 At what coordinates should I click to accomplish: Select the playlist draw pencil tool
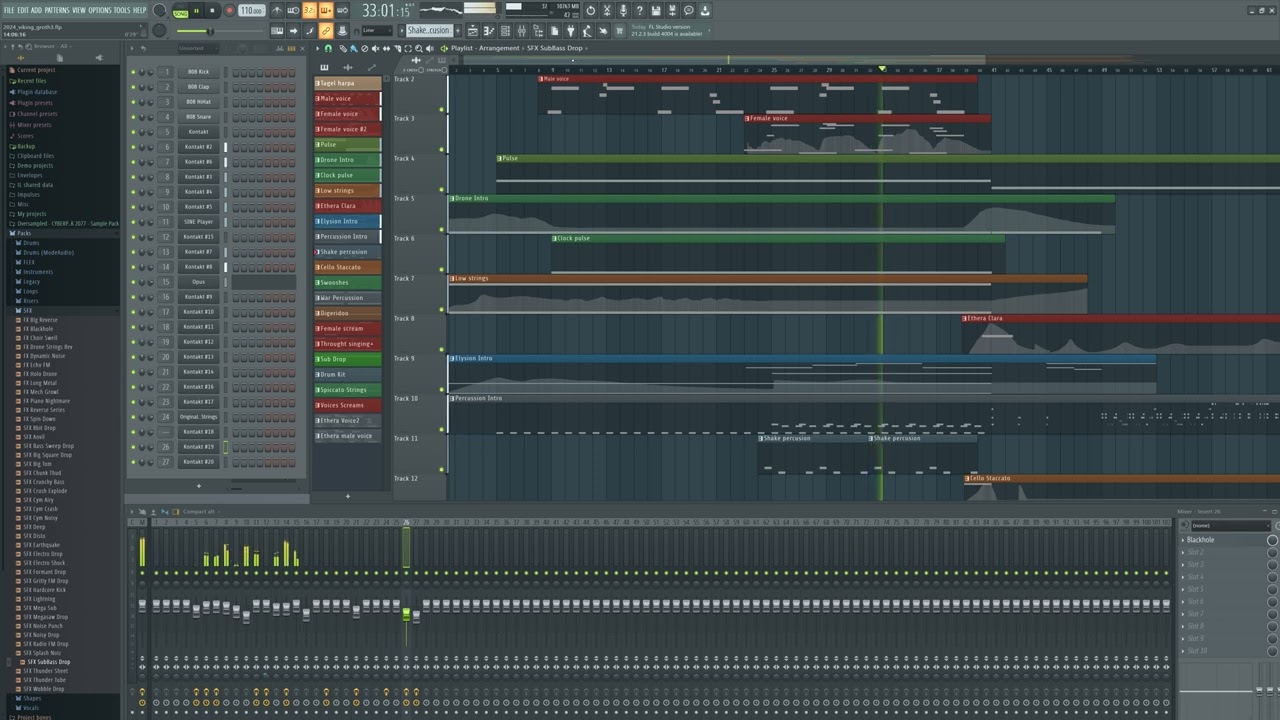[x=342, y=48]
